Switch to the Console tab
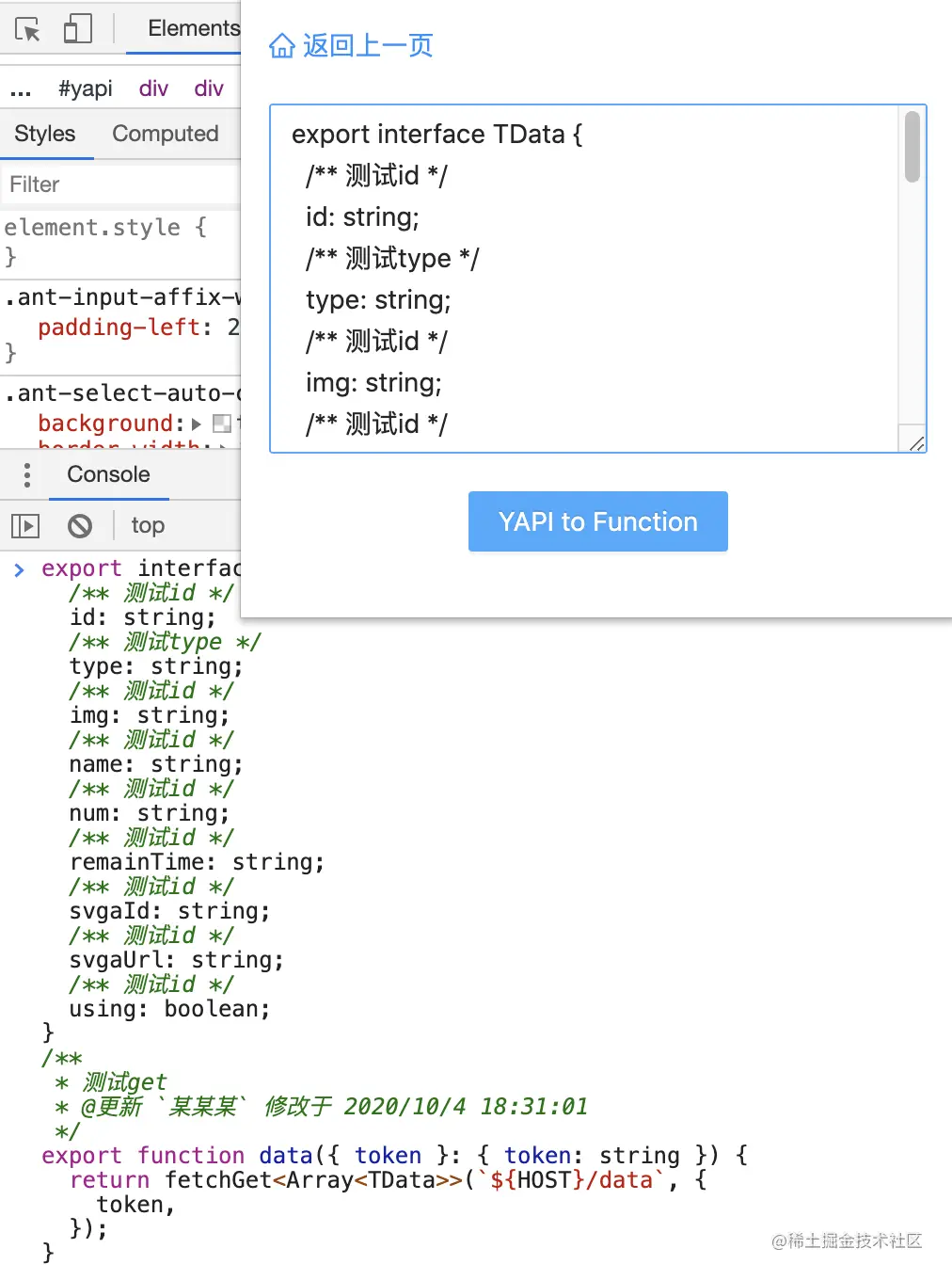The height and width of the screenshot is (1280, 952). coord(108,474)
